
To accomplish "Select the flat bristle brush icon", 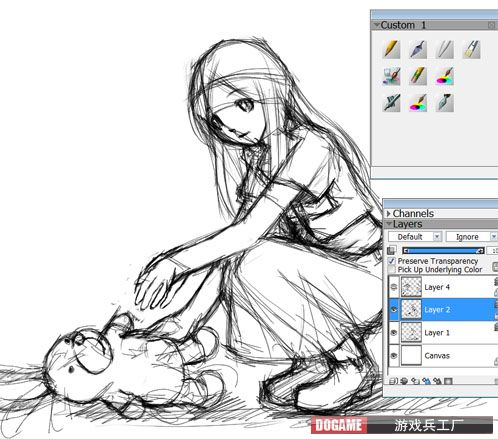I will 471,49.
